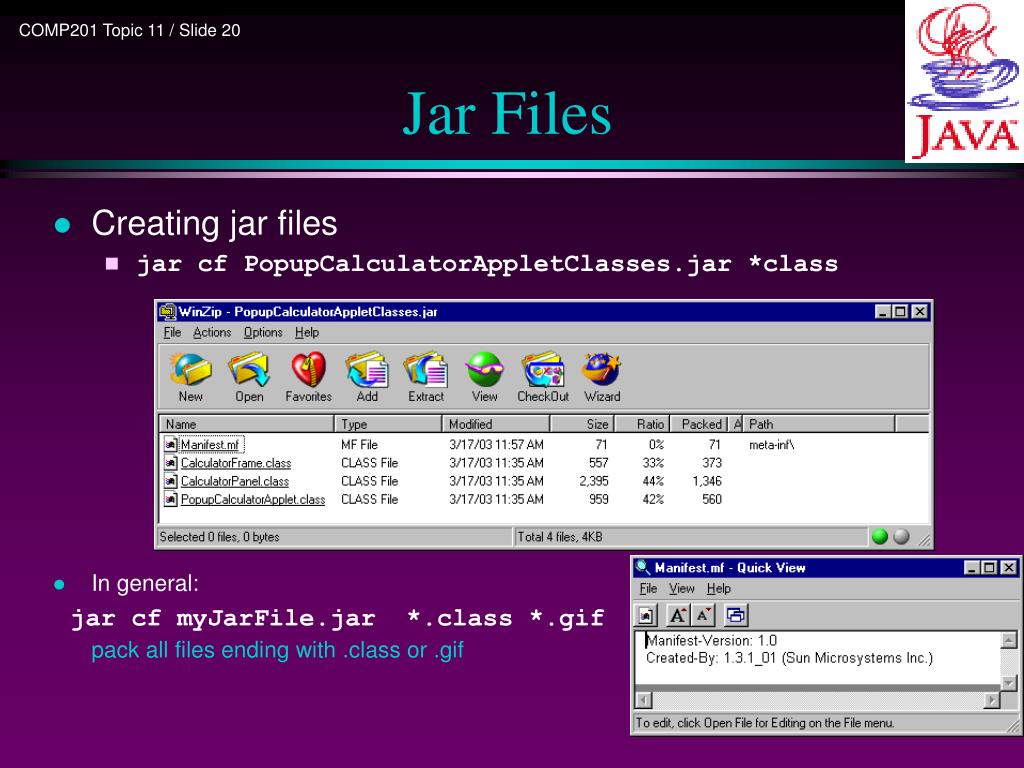Click the Quick View magnifier title icon
This screenshot has width=1024, height=768.
point(643,568)
